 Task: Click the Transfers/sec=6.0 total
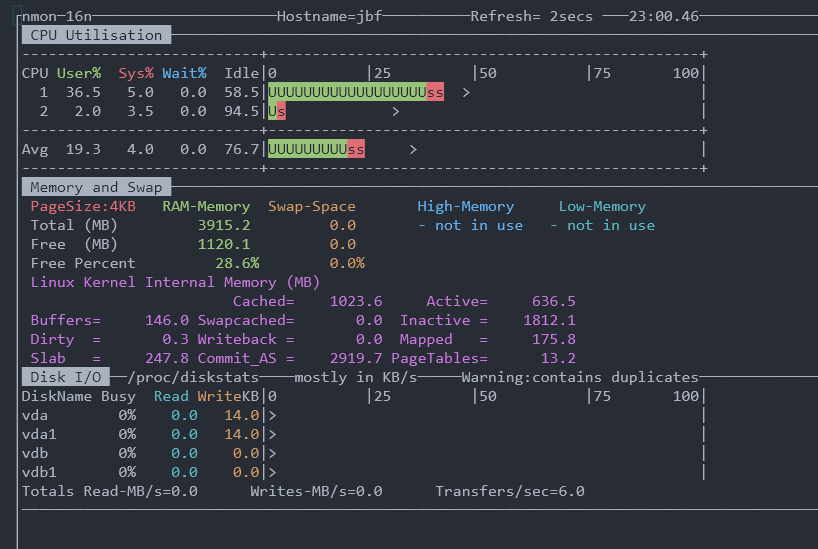click(x=510, y=491)
